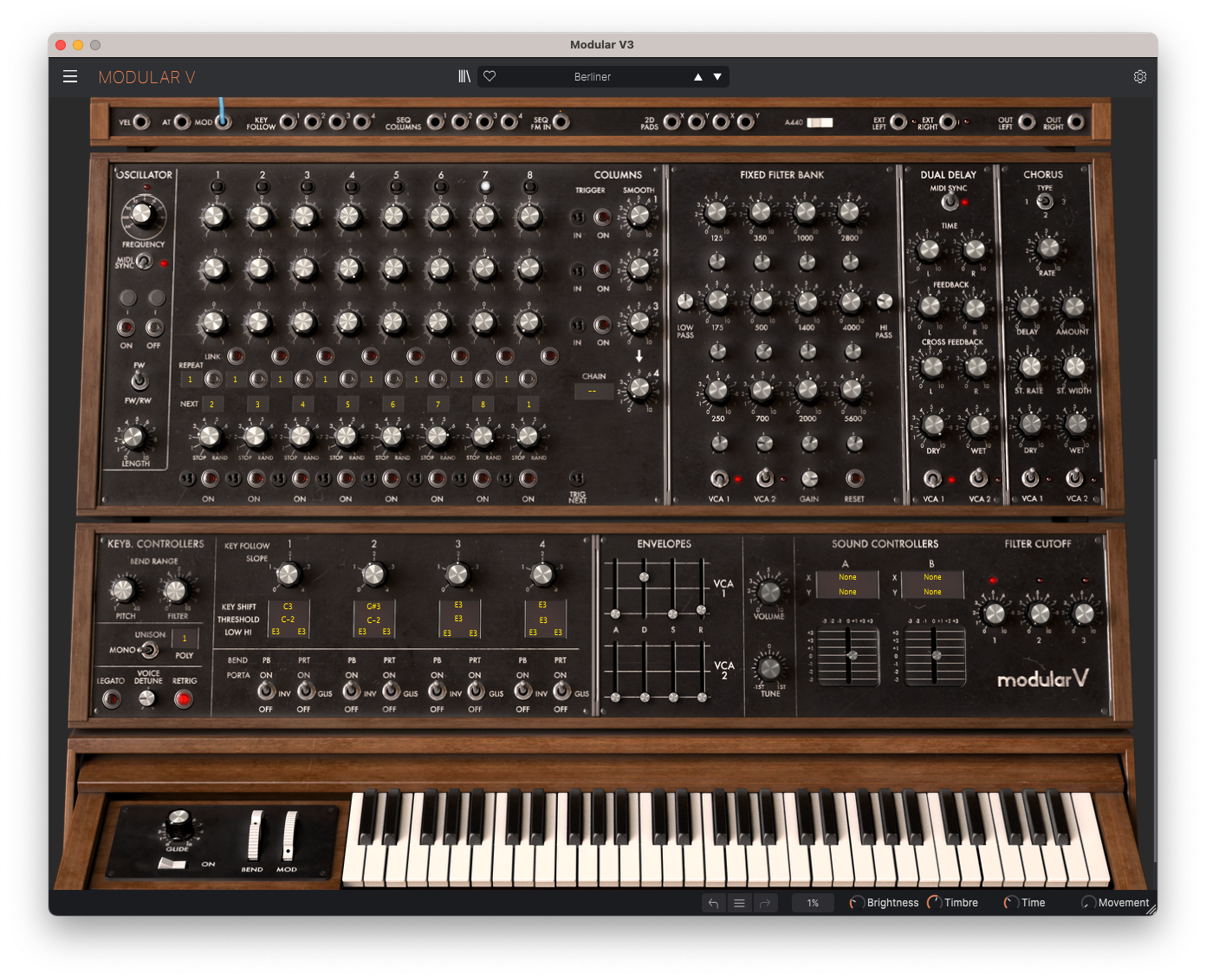
Task: Click the LOW PASS filter knob
Action: [x=685, y=302]
